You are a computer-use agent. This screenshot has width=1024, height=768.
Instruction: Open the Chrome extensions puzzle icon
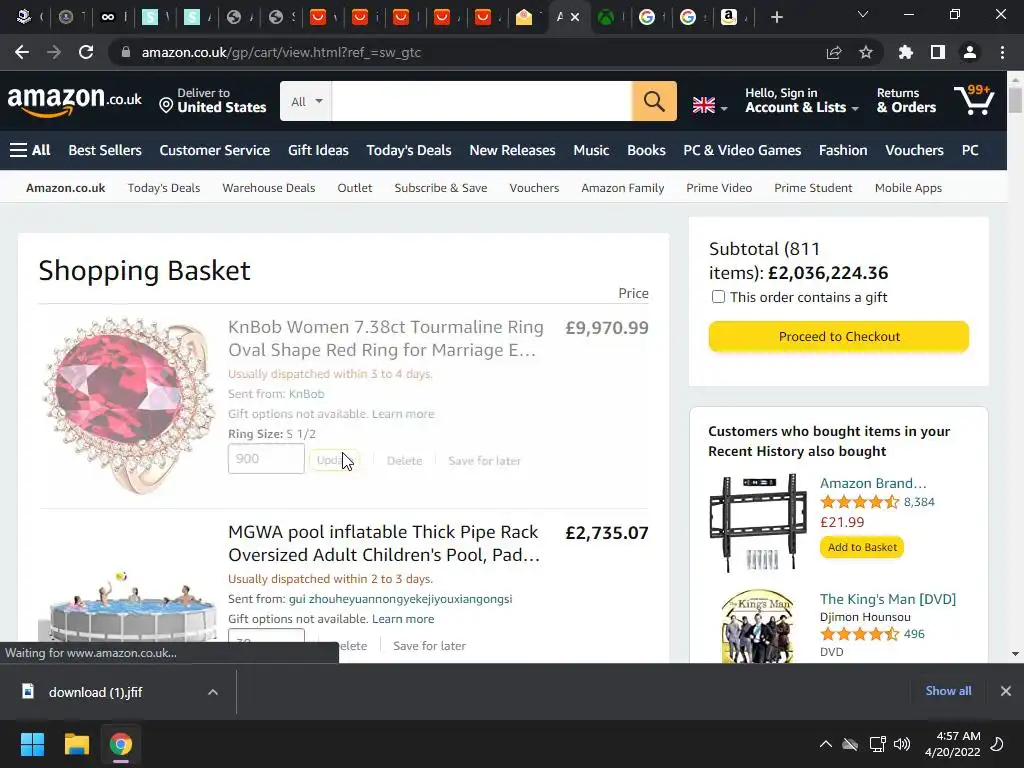coord(905,52)
